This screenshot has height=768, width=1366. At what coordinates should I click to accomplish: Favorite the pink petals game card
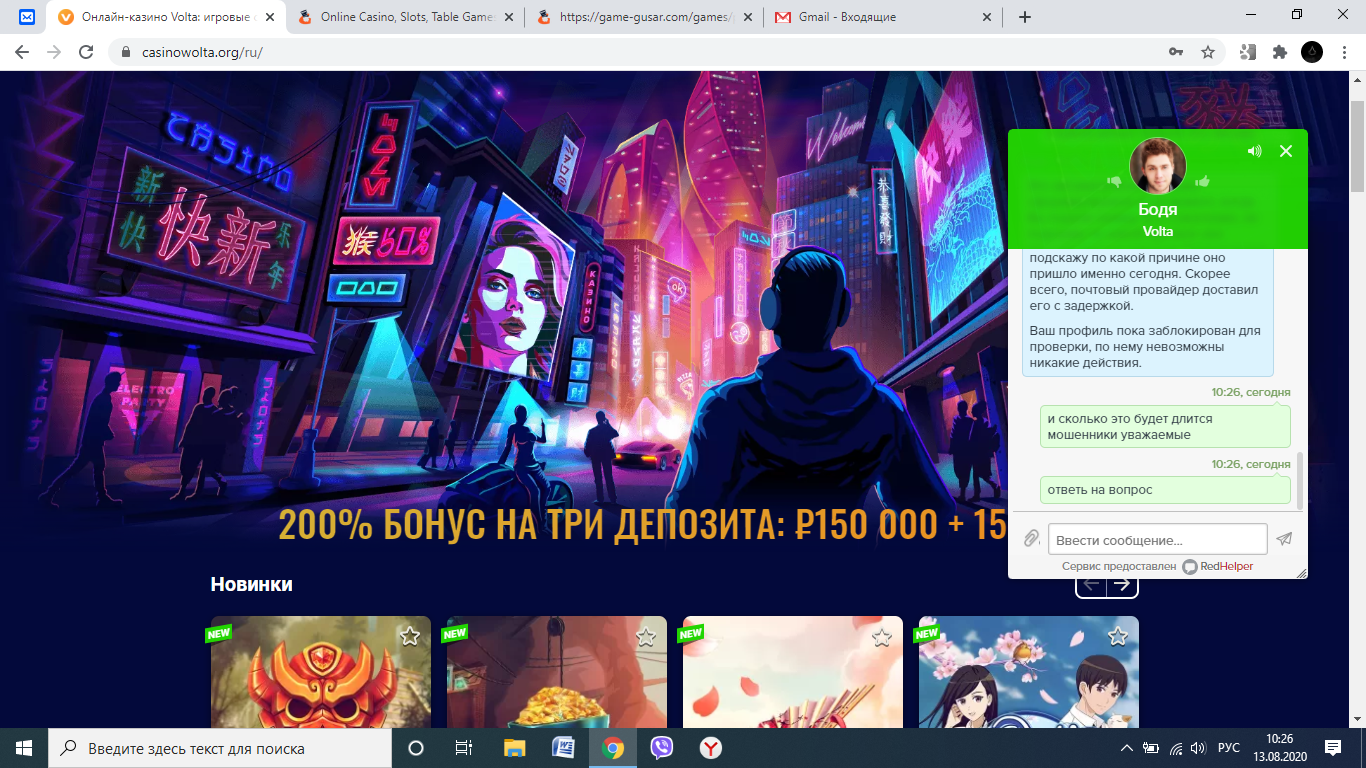(x=881, y=636)
